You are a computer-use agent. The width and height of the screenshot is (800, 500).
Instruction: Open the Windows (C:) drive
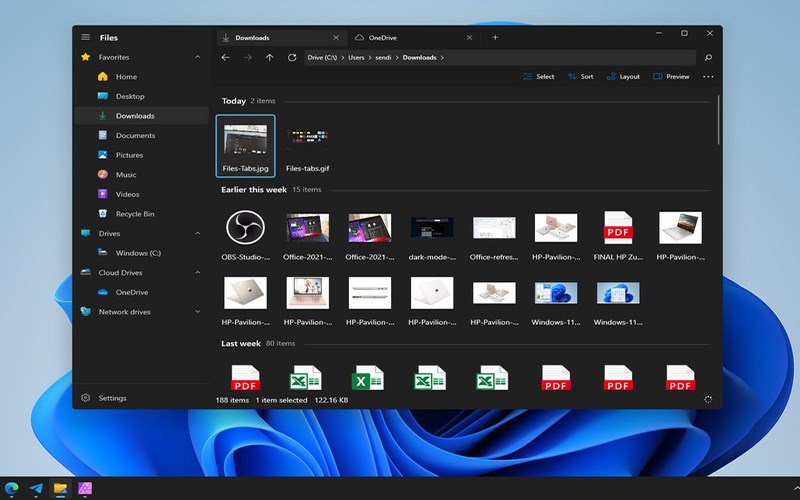tap(141, 253)
